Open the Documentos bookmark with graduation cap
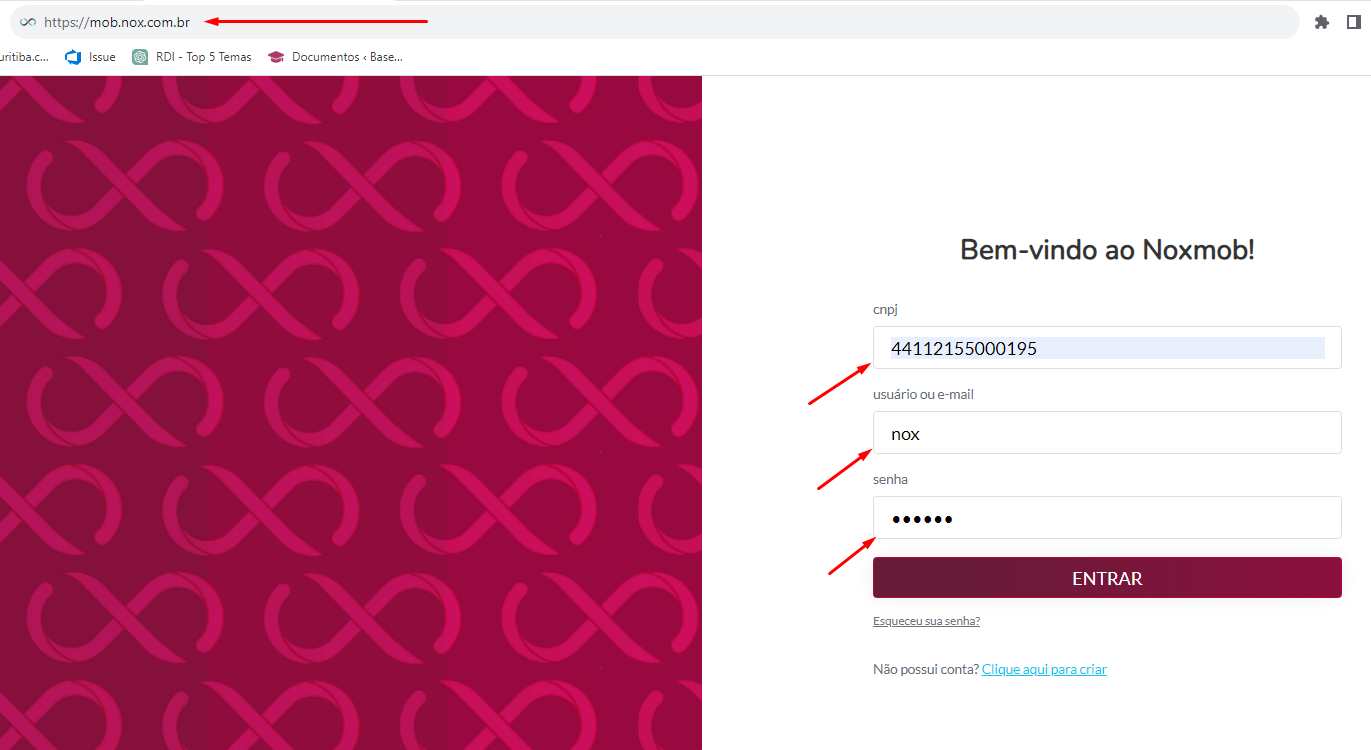This screenshot has height=750, width=1371. point(335,57)
